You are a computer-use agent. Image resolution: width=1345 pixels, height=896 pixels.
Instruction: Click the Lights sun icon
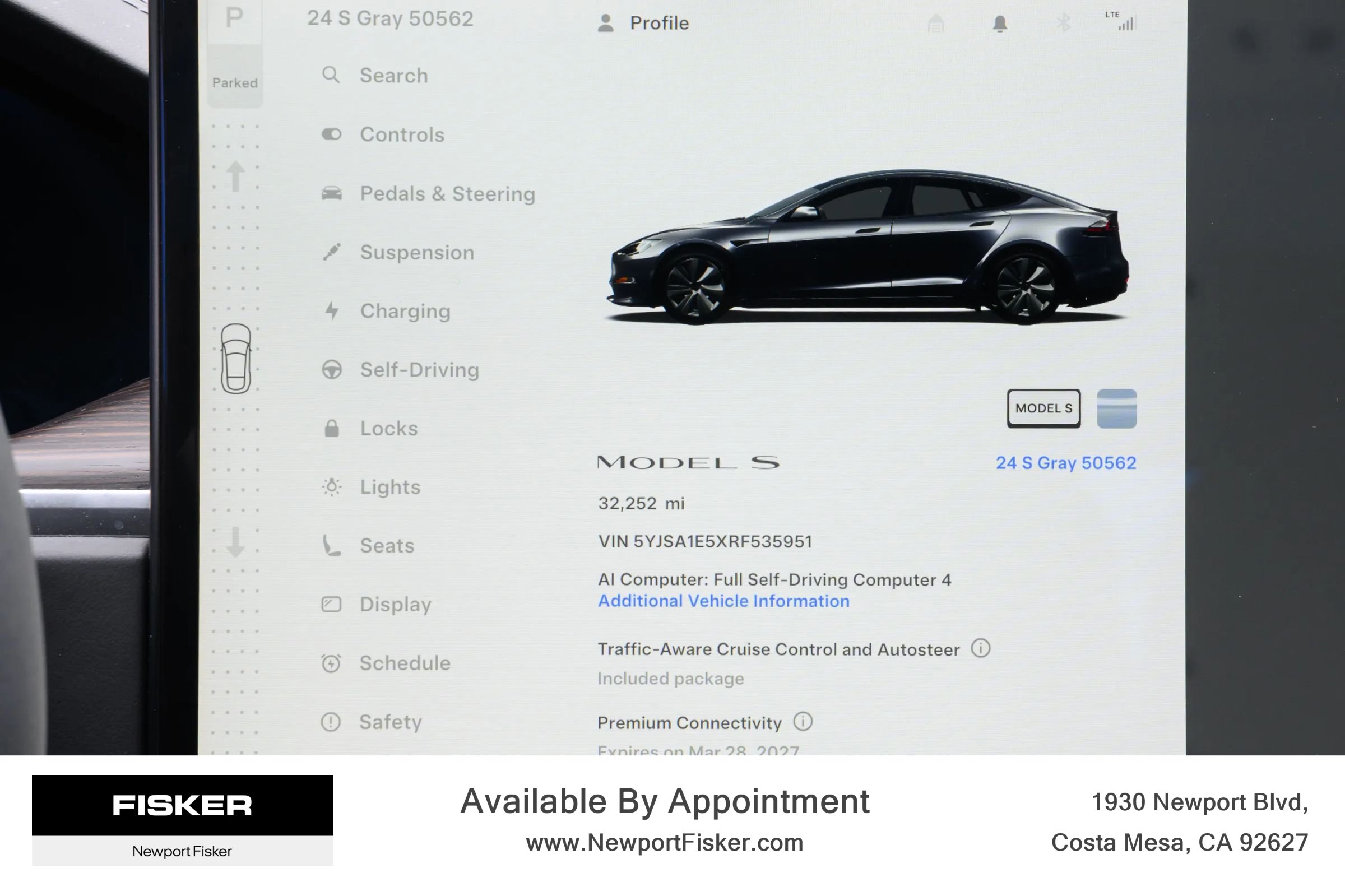331,487
